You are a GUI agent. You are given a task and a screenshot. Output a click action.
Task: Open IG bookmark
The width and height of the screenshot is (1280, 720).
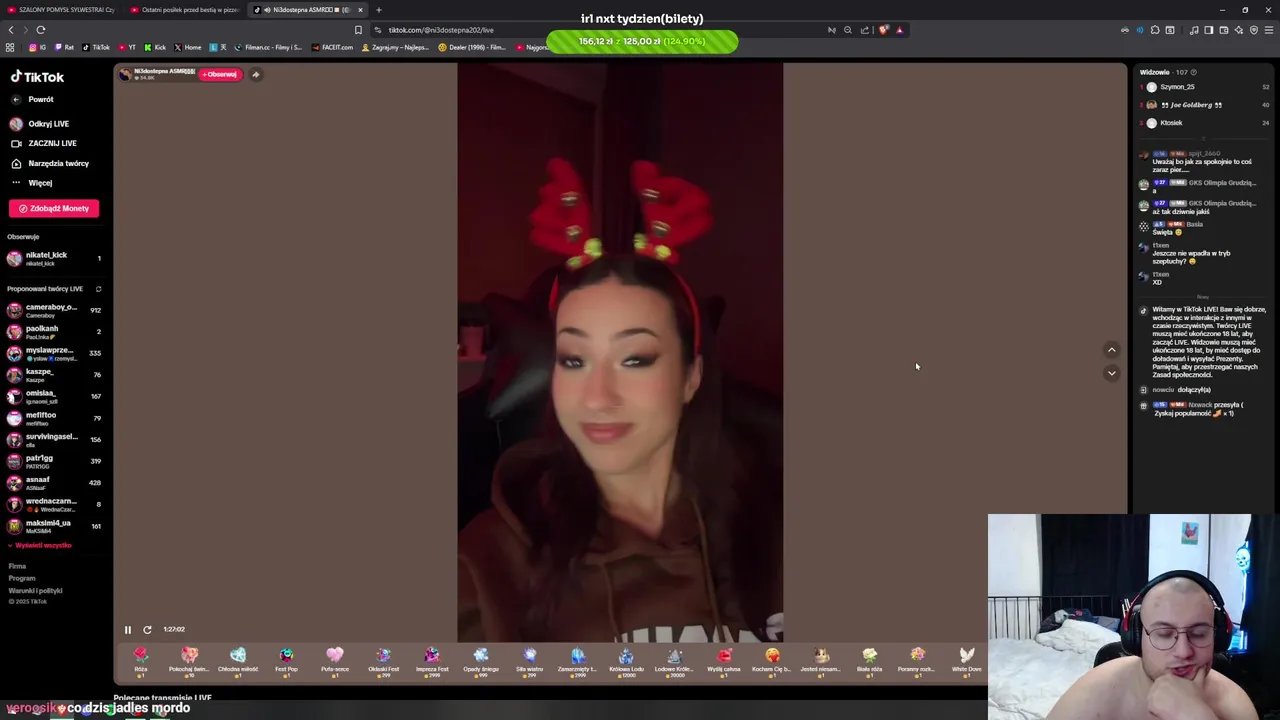[39, 47]
